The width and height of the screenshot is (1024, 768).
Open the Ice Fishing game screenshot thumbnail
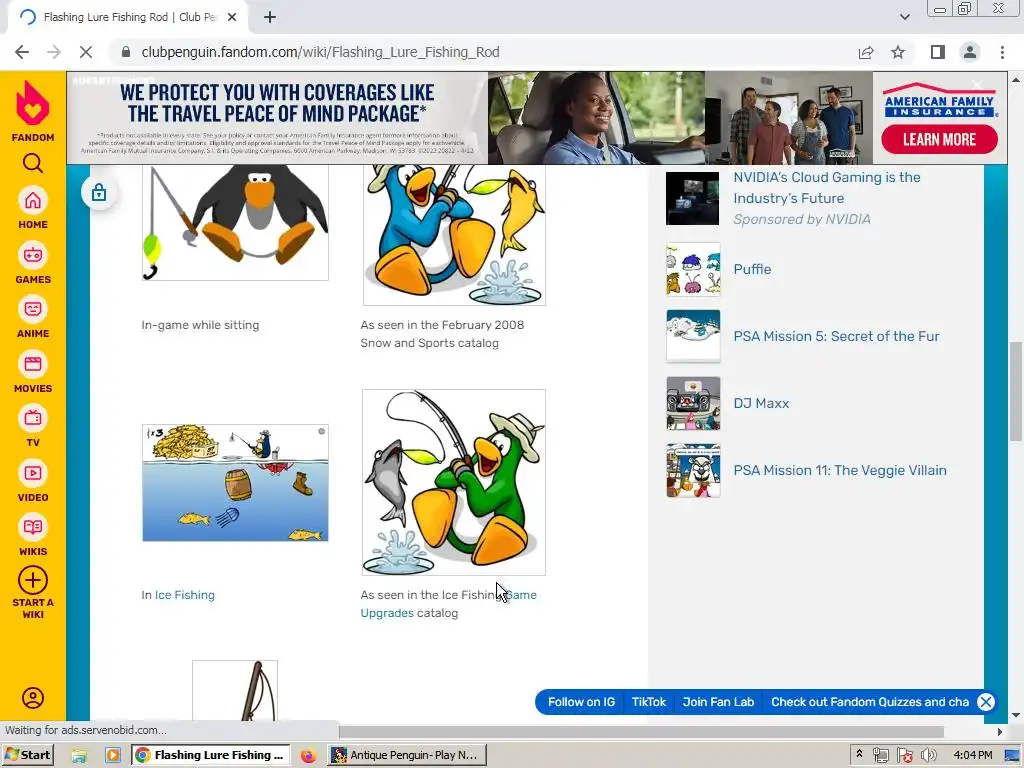click(235, 483)
